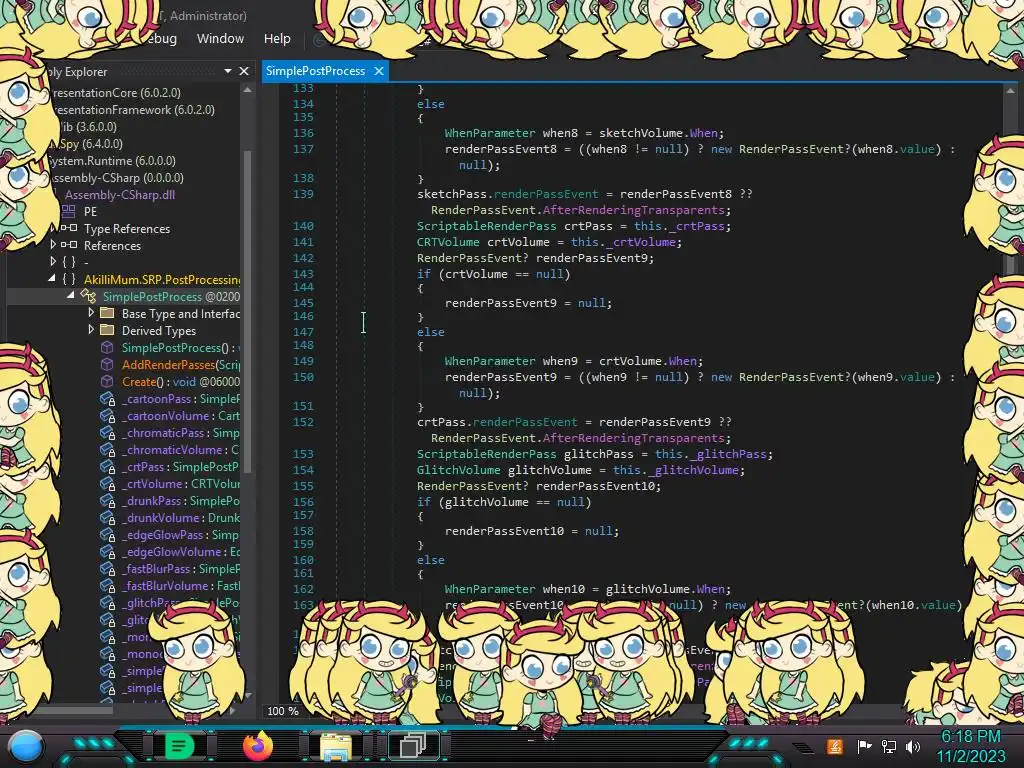This screenshot has width=1024, height=768.
Task: Expand the '-' namespace node
Action: click(54, 261)
